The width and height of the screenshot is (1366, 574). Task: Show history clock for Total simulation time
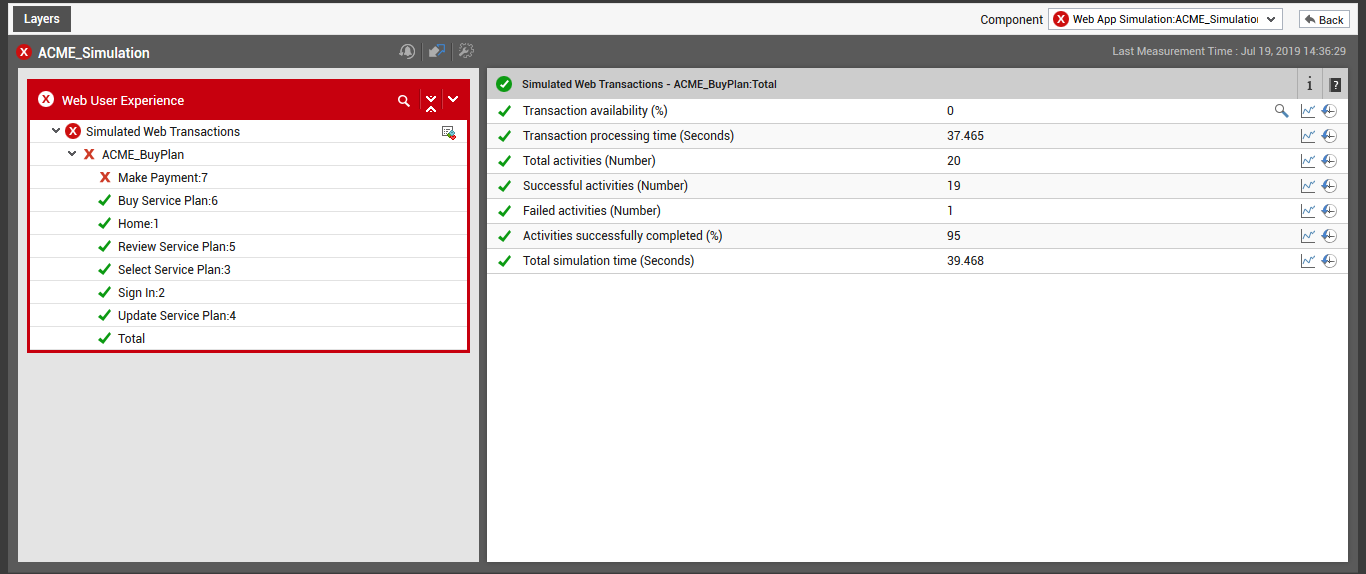1329,261
